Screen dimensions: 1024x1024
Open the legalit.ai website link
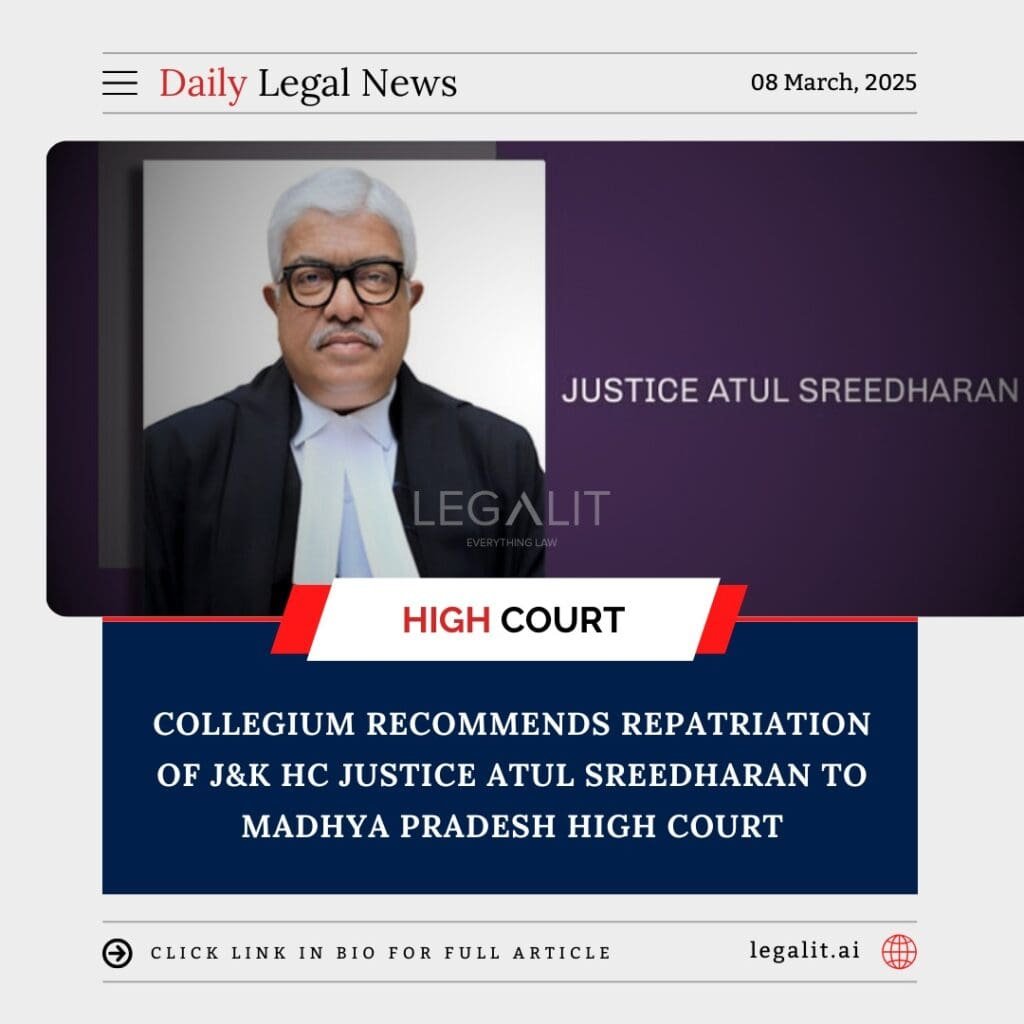point(805,950)
